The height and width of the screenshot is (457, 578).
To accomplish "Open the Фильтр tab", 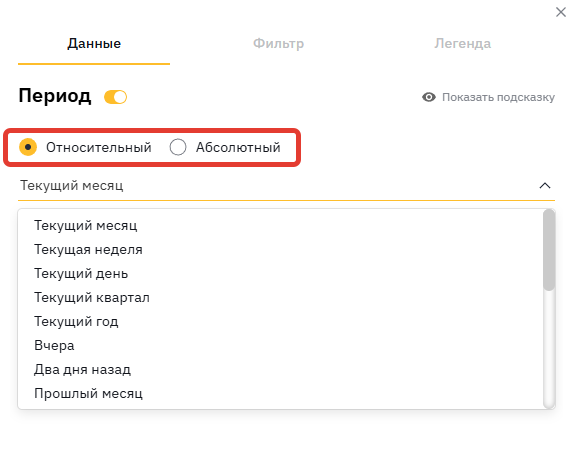I will pyautogui.click(x=278, y=43).
